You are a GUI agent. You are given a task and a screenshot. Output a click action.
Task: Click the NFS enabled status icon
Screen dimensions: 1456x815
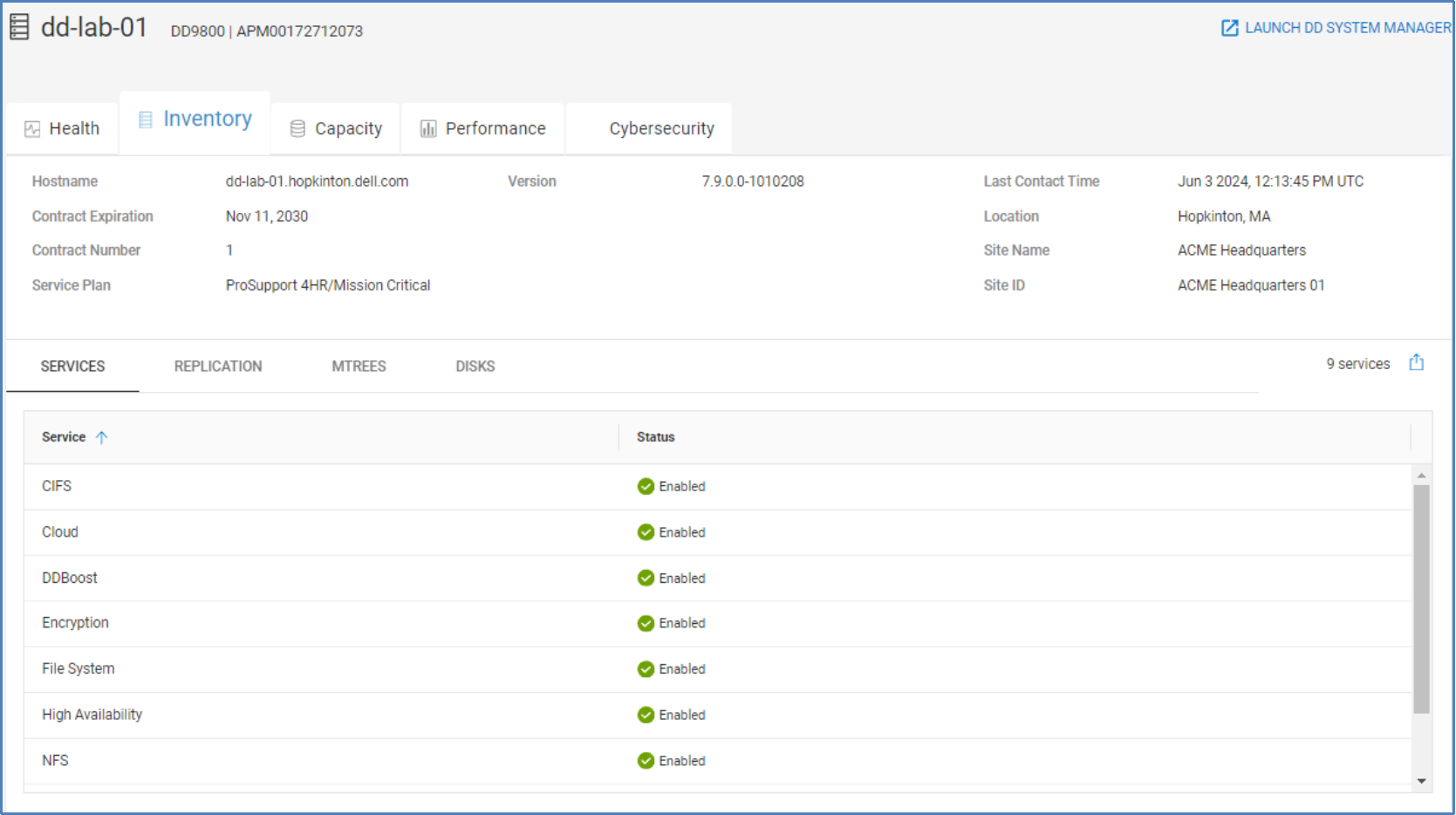(x=646, y=761)
